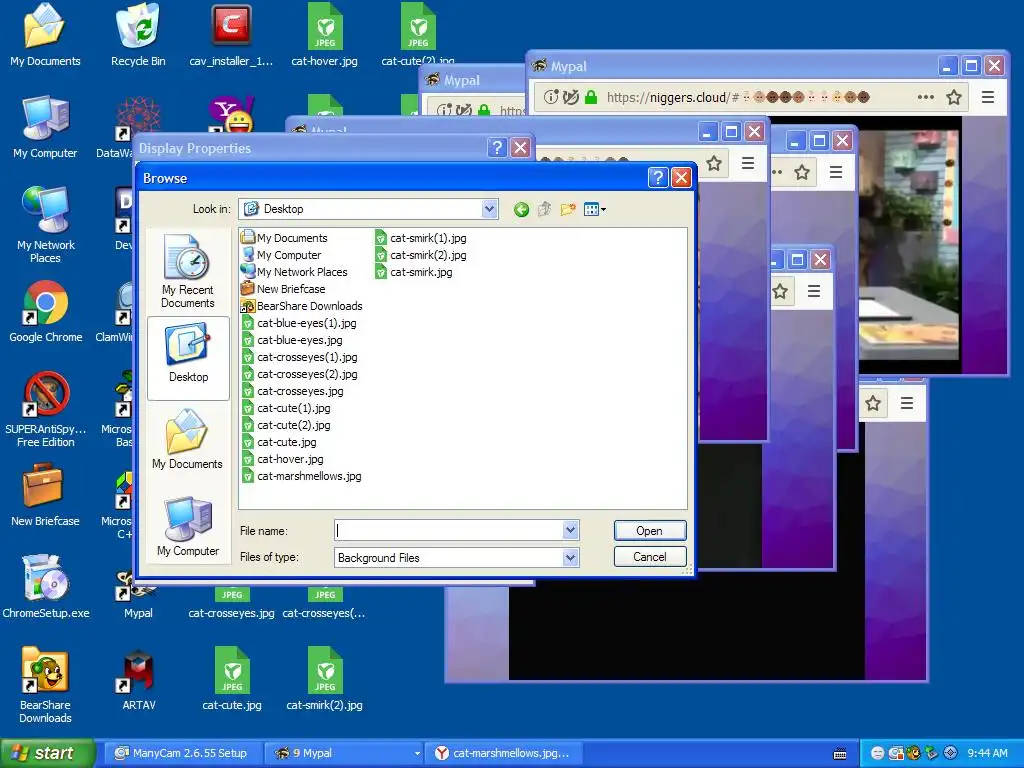Viewport: 1024px width, 768px height.
Task: Switch to cat-marshmellows.jpg taskbar item
Action: [x=504, y=753]
